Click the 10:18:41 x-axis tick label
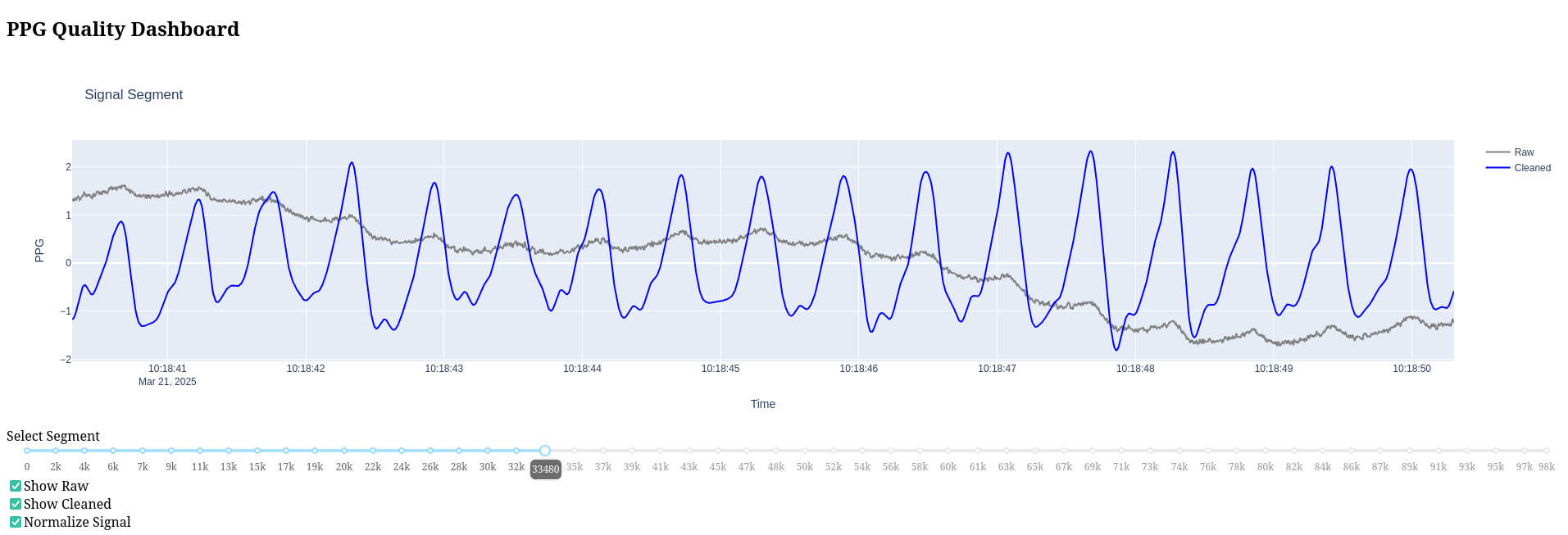 point(167,369)
